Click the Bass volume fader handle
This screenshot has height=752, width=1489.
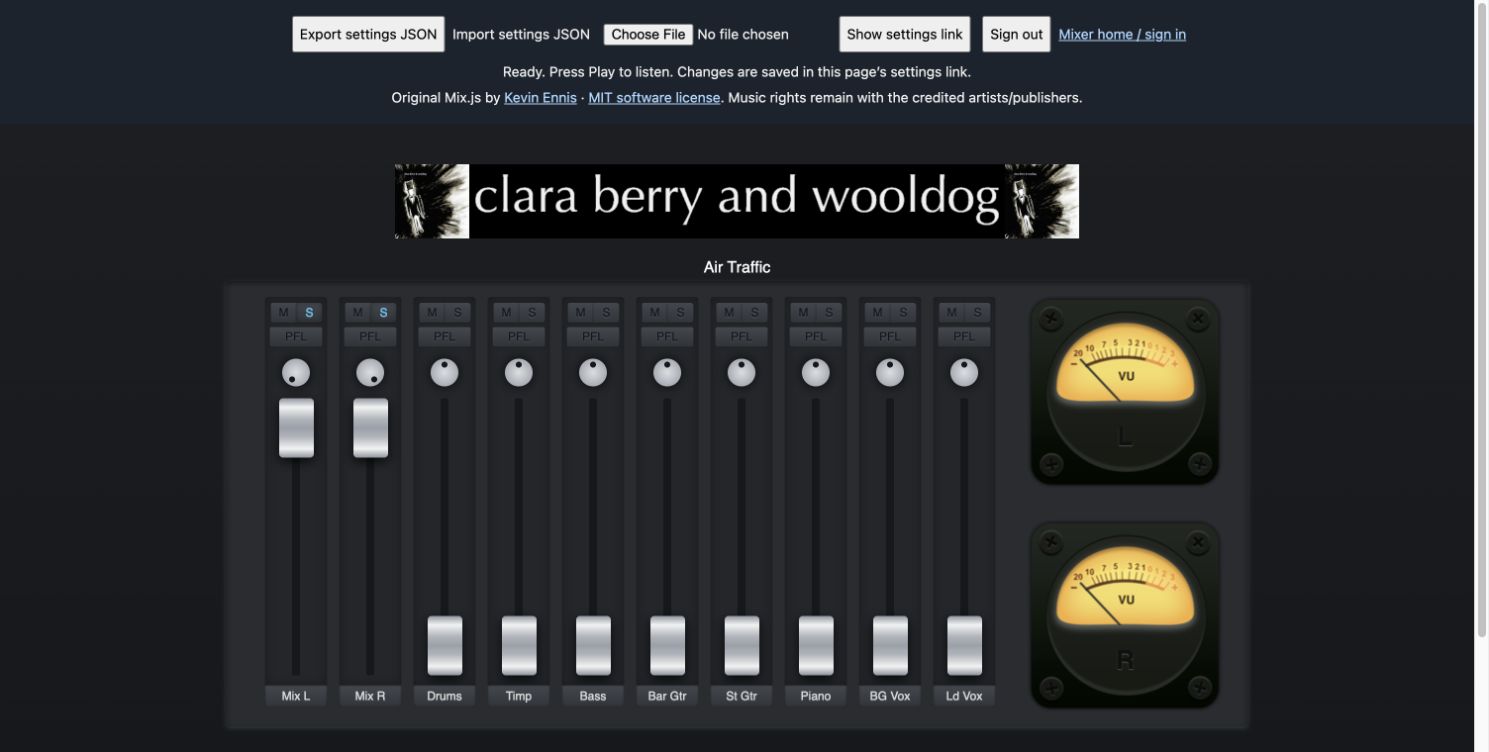(593, 646)
